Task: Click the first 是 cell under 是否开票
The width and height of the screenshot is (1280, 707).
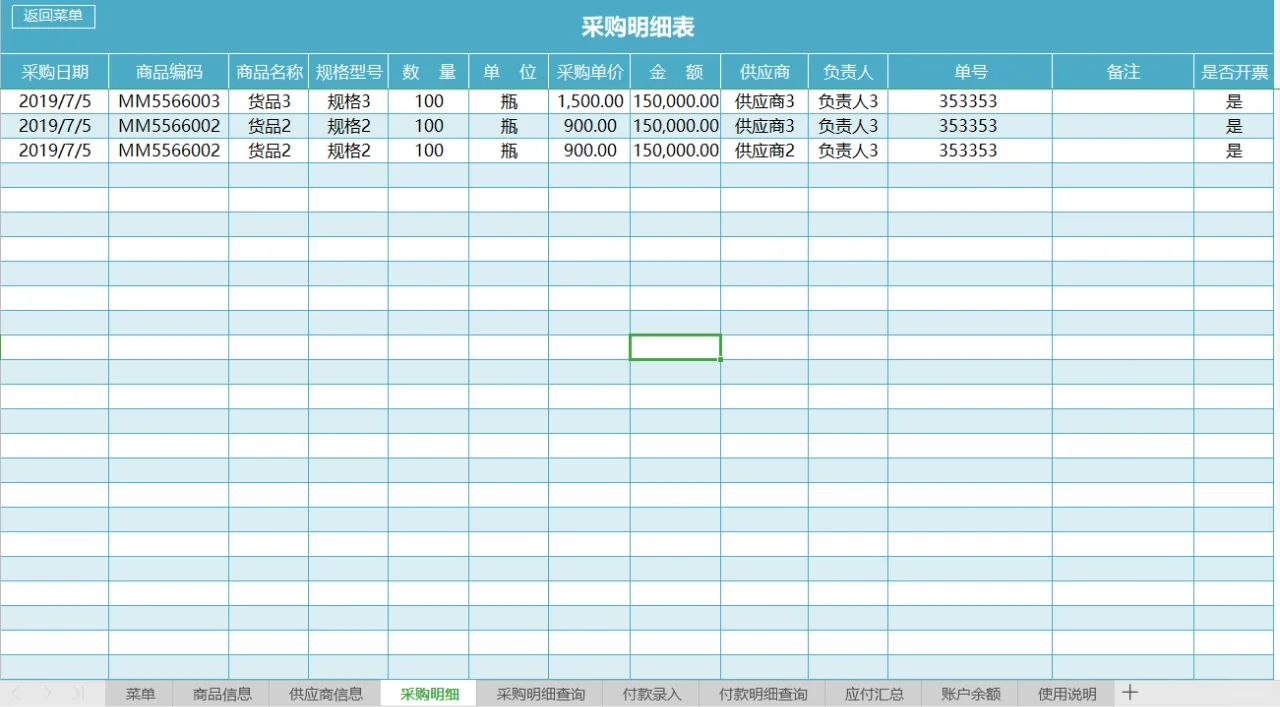Action: tap(1234, 100)
